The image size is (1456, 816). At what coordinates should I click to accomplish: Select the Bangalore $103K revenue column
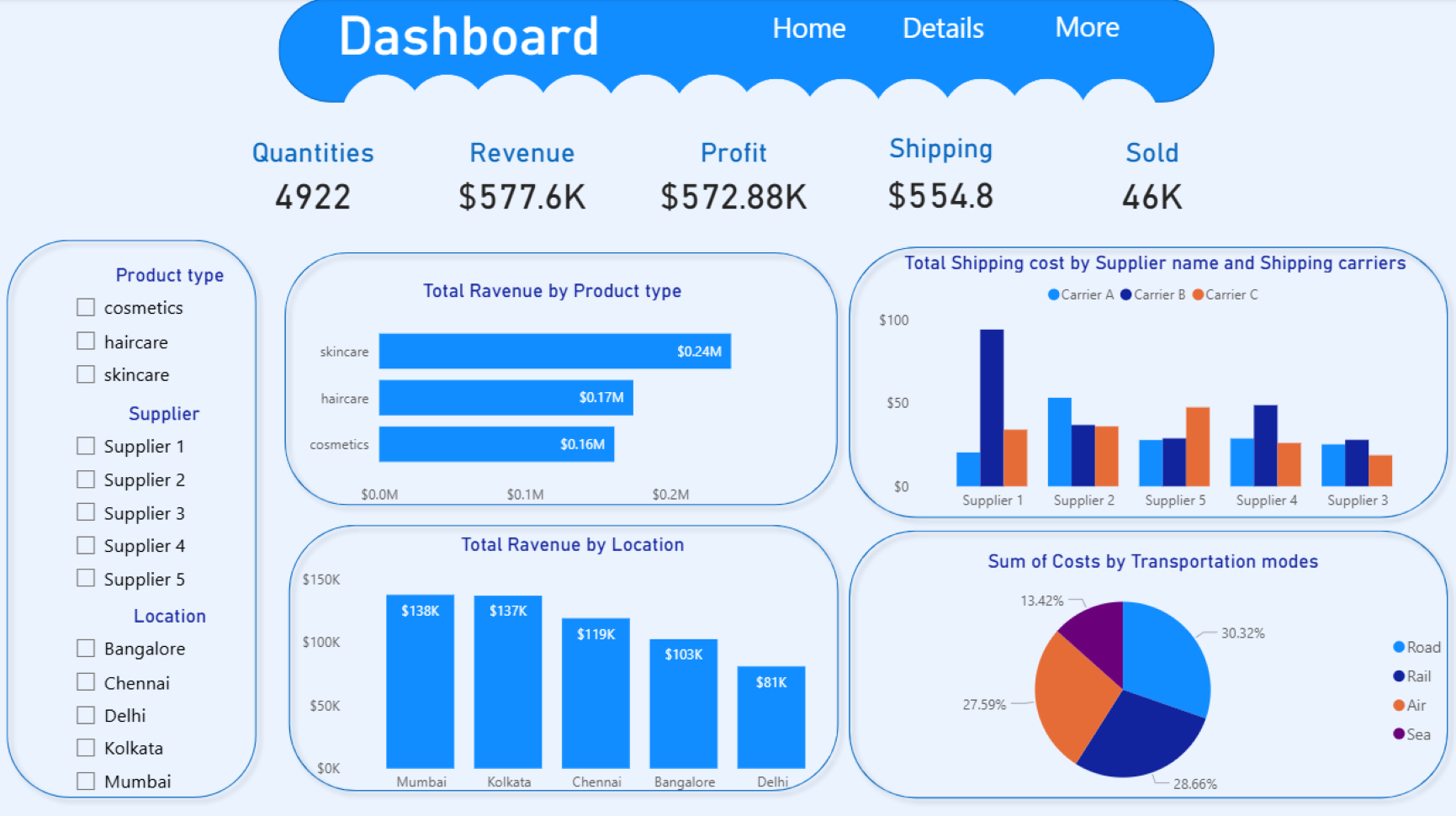point(683,703)
